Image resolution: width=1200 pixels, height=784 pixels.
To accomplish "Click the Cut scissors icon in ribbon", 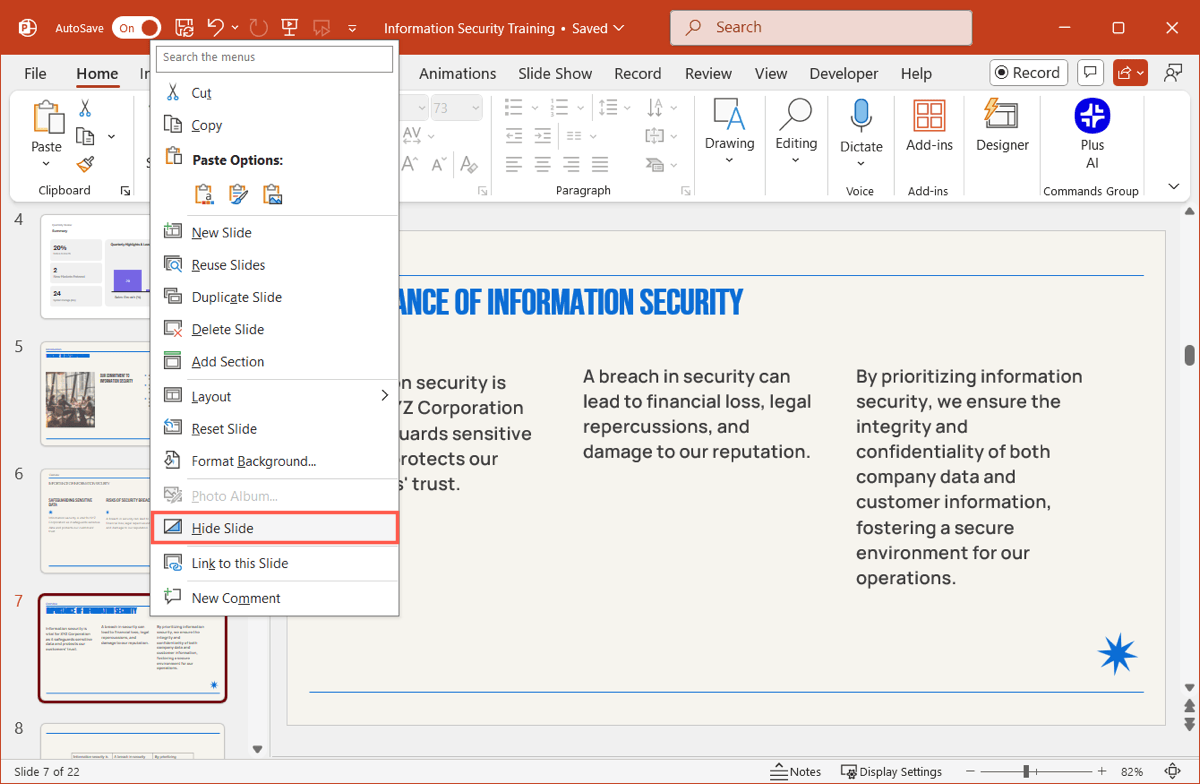I will [86, 108].
